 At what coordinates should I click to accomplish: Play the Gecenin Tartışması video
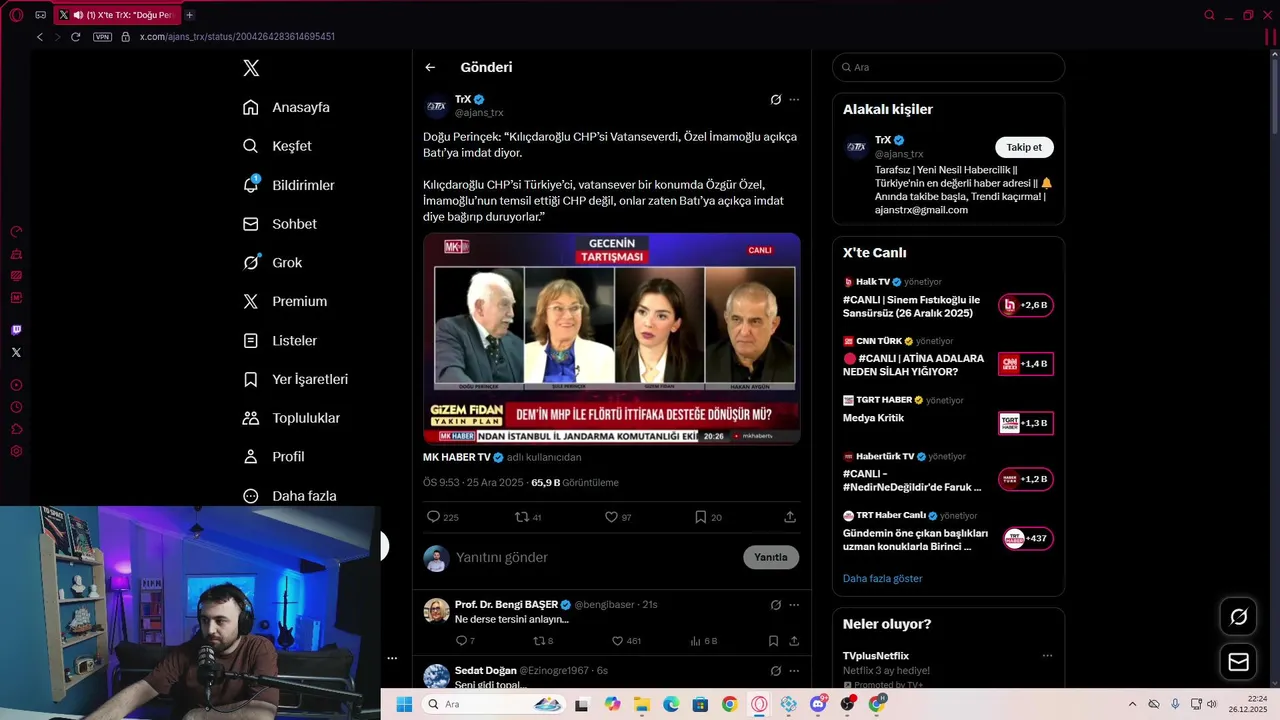(x=612, y=338)
